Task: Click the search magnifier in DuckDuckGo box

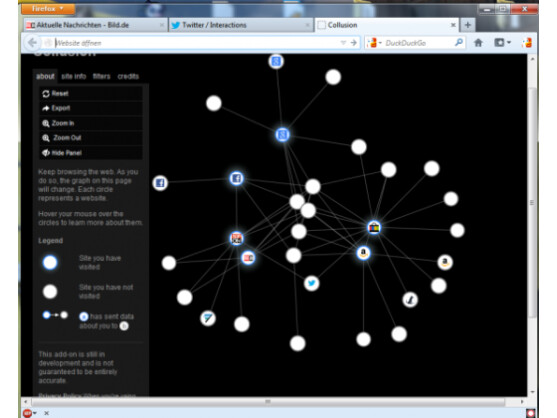Action: pyautogui.click(x=459, y=43)
